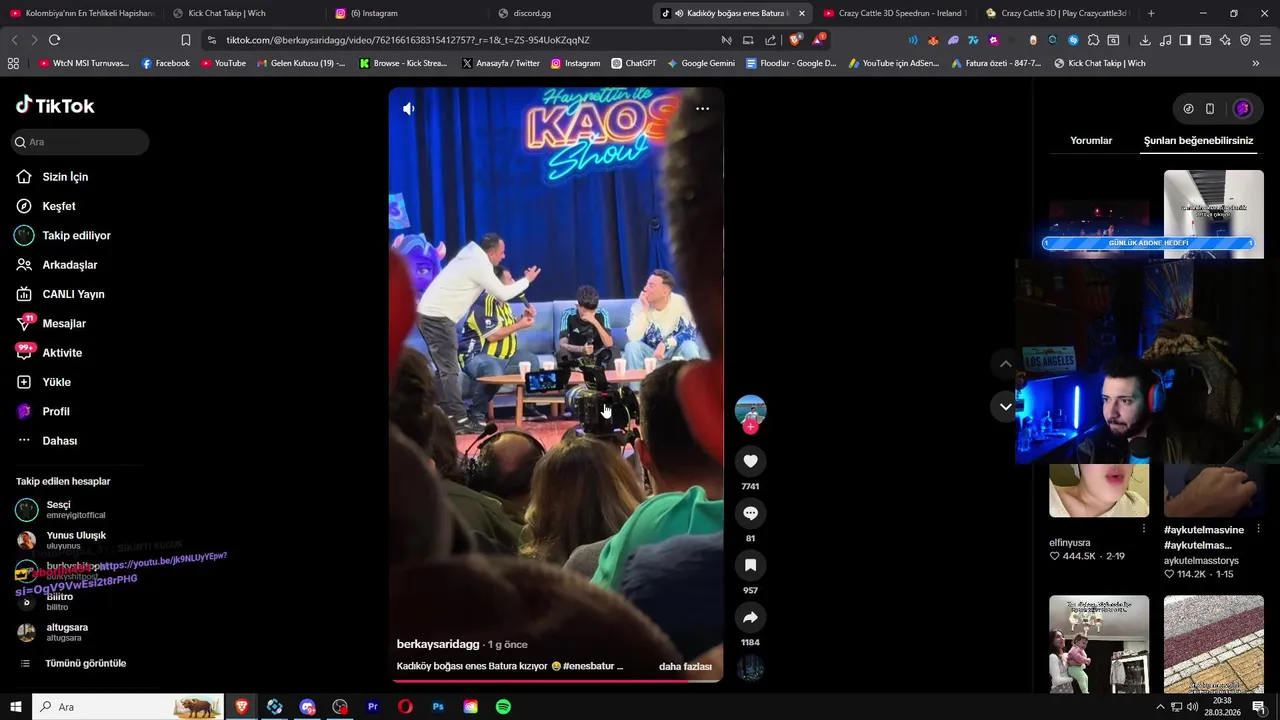Mute the video with the speaker icon
The width and height of the screenshot is (1280, 720).
click(x=409, y=108)
